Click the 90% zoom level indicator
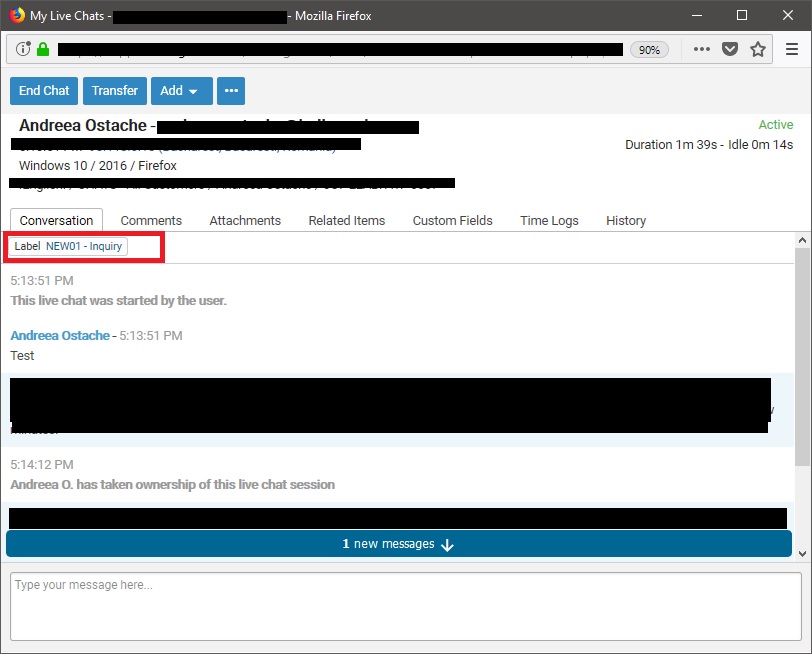This screenshot has height=654, width=812. (x=649, y=49)
